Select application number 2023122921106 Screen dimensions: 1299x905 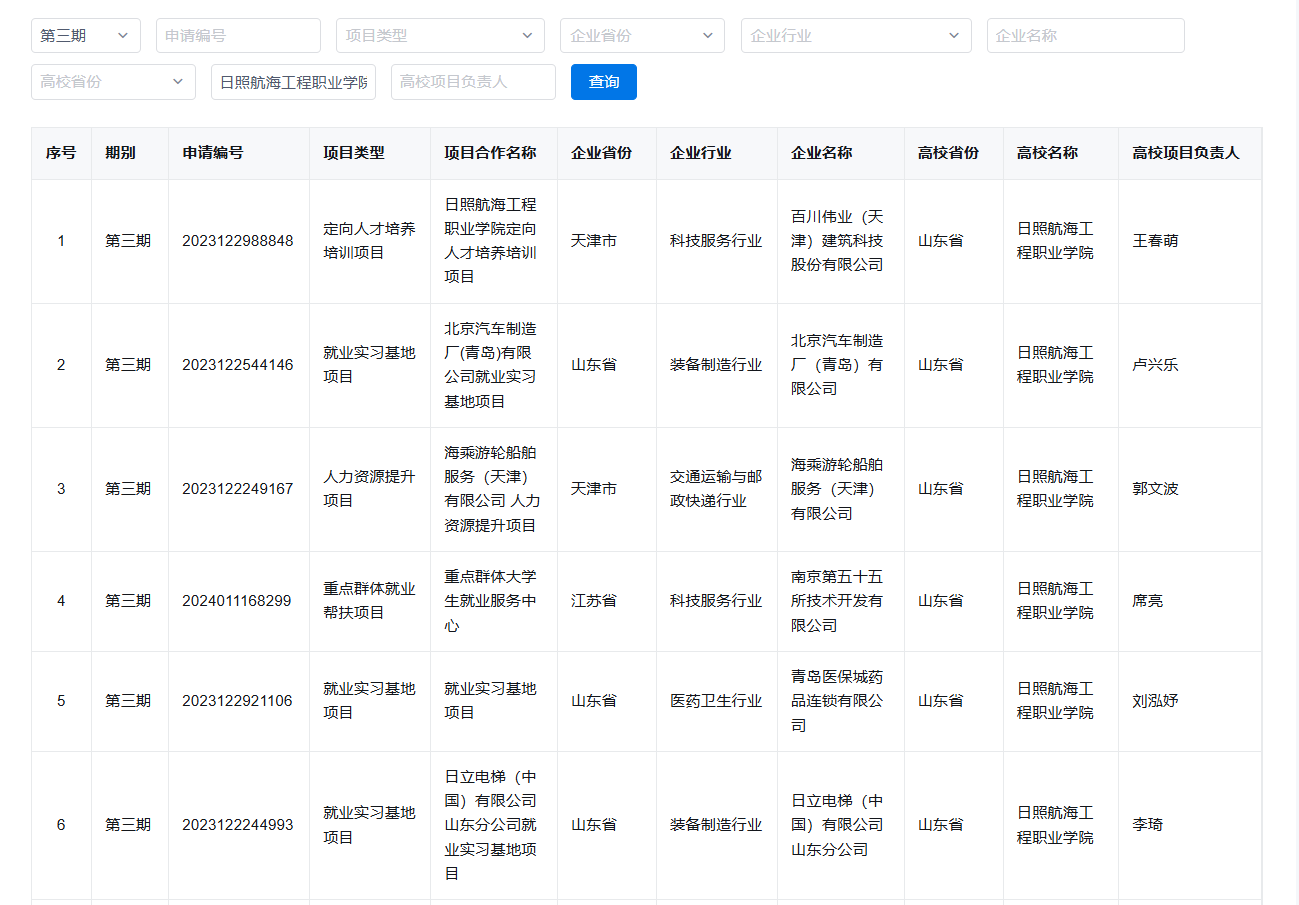pos(237,701)
